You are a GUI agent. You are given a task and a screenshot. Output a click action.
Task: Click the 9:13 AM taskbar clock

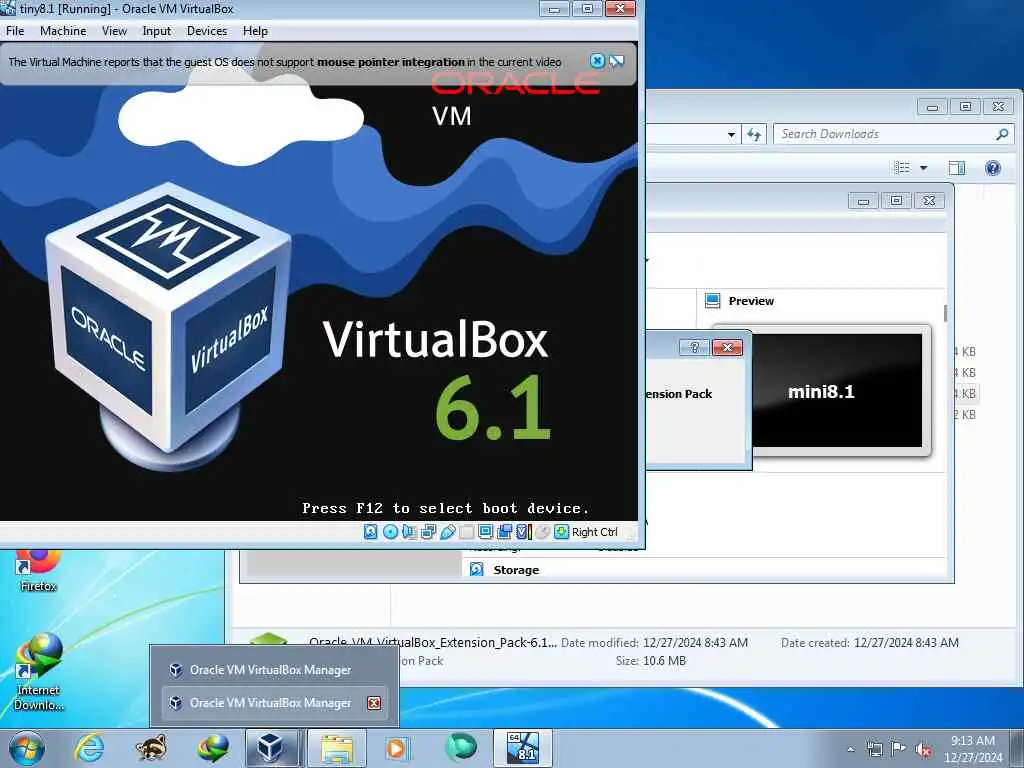point(973,749)
